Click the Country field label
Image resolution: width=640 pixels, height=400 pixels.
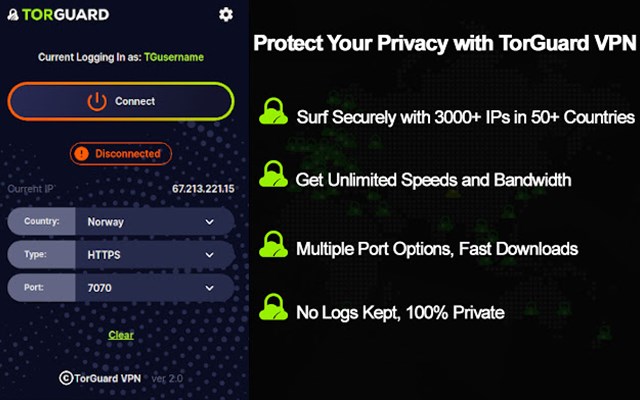pos(41,222)
